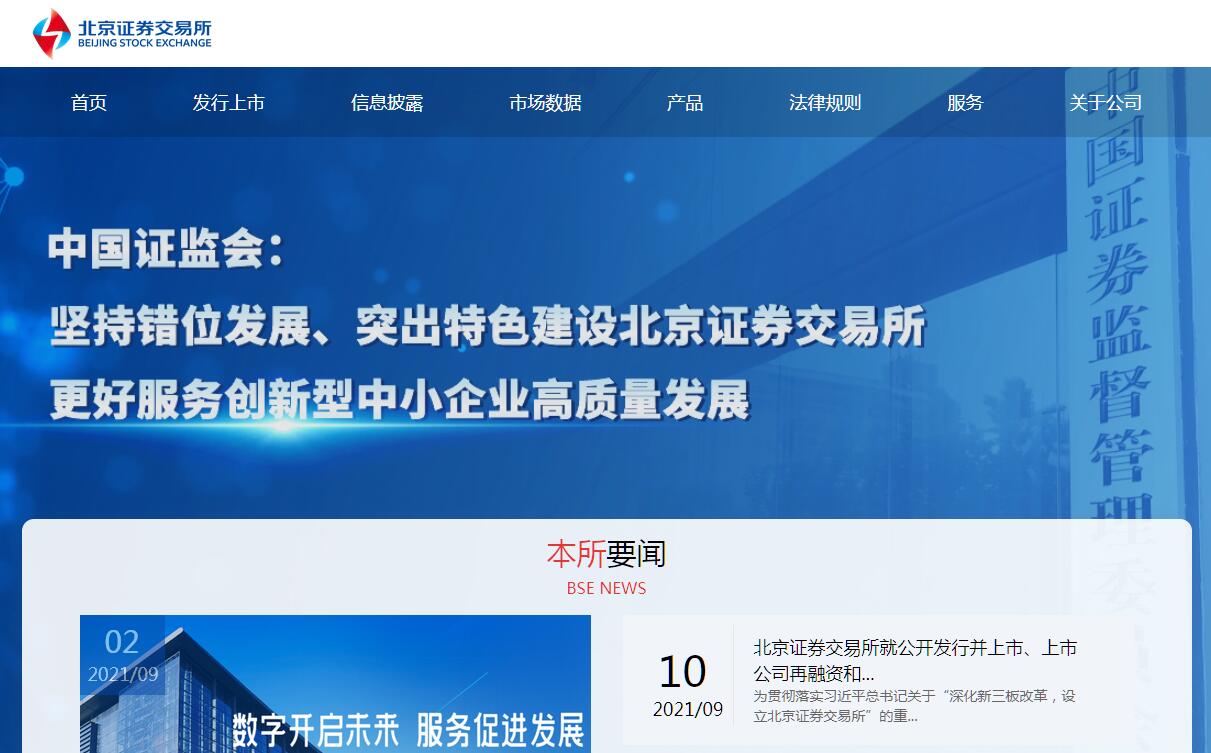Click the BSE NEWS subtitle
Viewport: 1211px width, 753px height.
[x=606, y=588]
